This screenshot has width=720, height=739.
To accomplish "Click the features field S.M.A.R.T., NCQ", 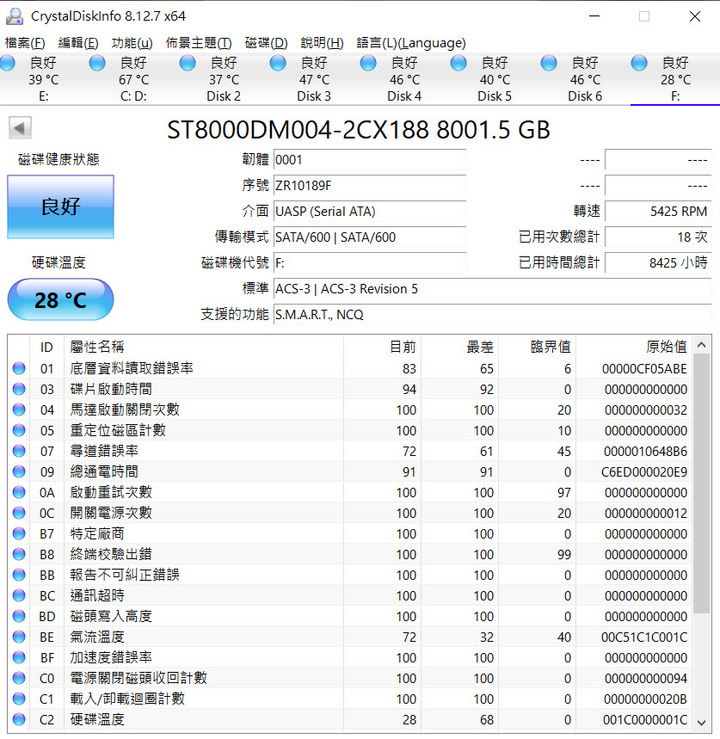I will [492, 314].
